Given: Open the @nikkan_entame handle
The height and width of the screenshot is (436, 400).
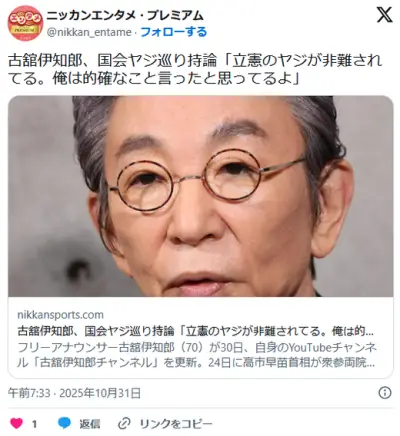Looking at the screenshot, I should pos(89,32).
